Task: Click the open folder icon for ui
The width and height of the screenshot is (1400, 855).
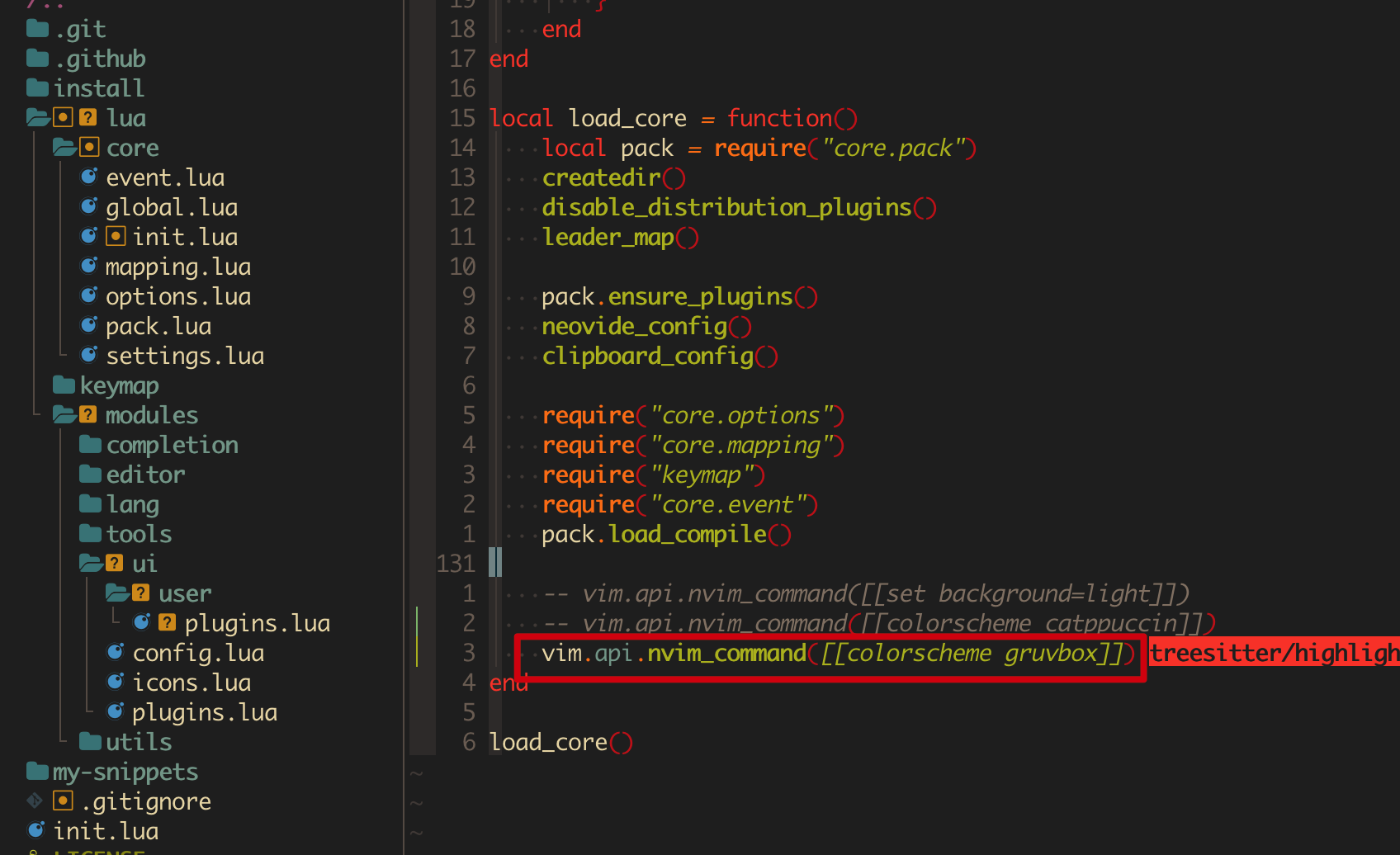Action: coord(89,563)
